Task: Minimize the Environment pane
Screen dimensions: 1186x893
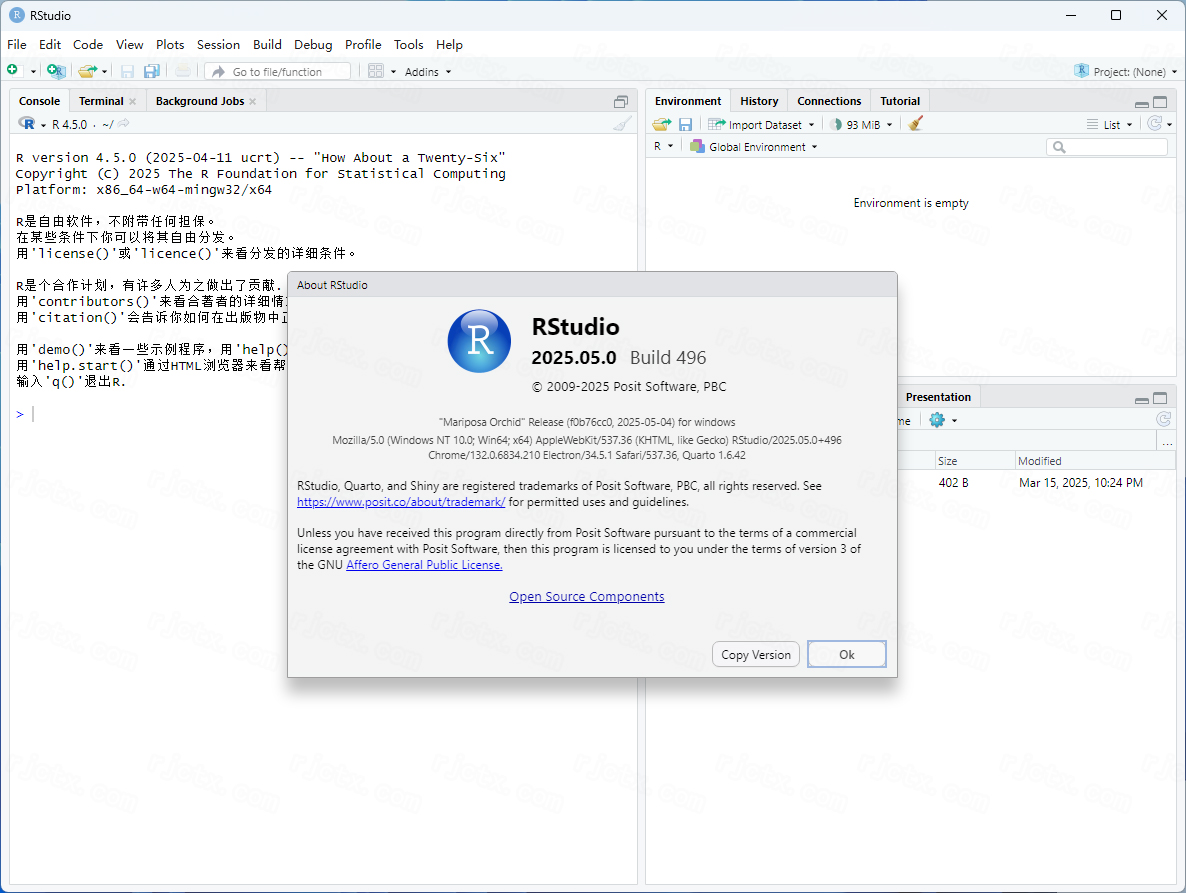Action: click(x=1142, y=104)
